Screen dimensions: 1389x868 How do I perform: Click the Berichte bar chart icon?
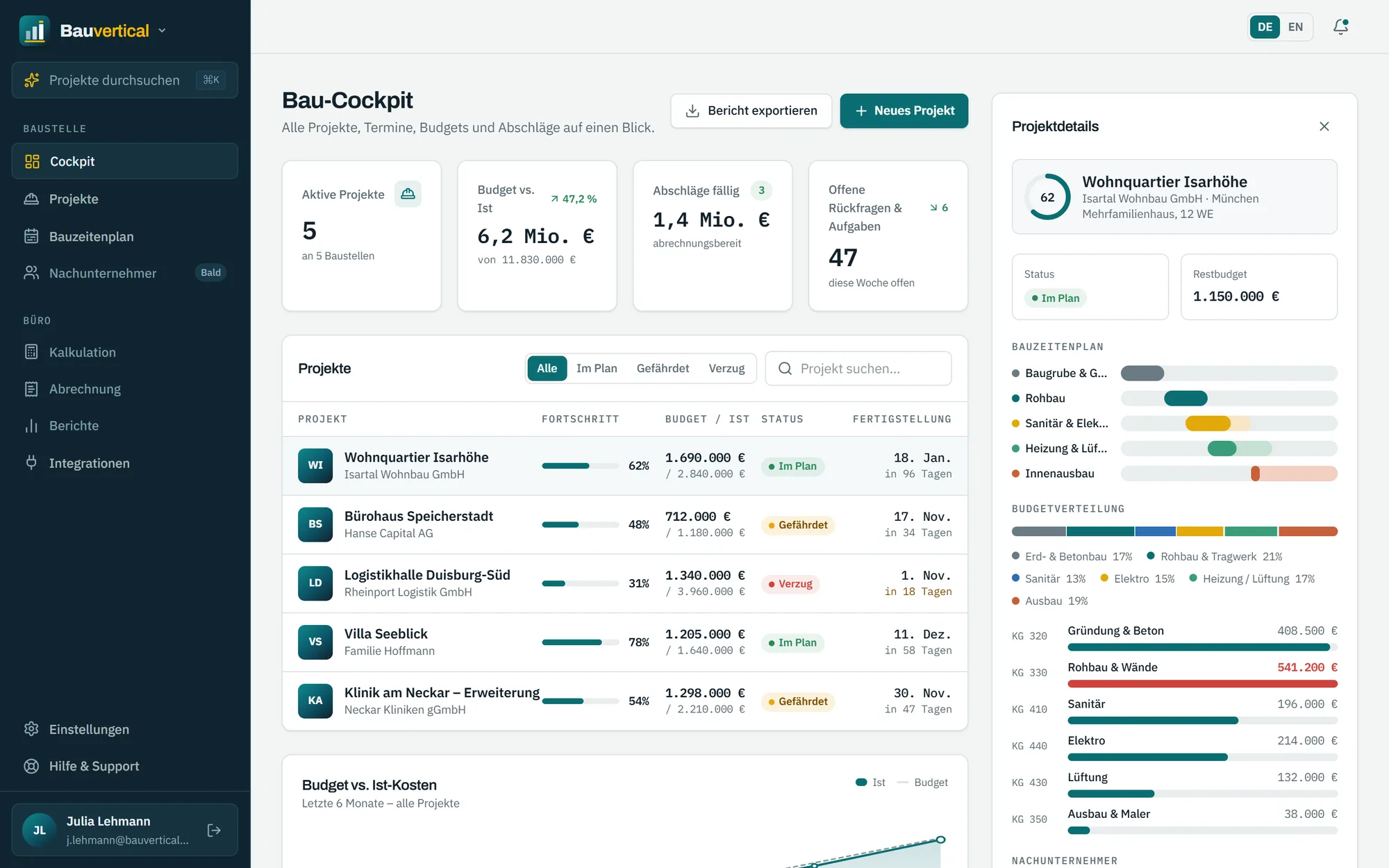(x=31, y=426)
